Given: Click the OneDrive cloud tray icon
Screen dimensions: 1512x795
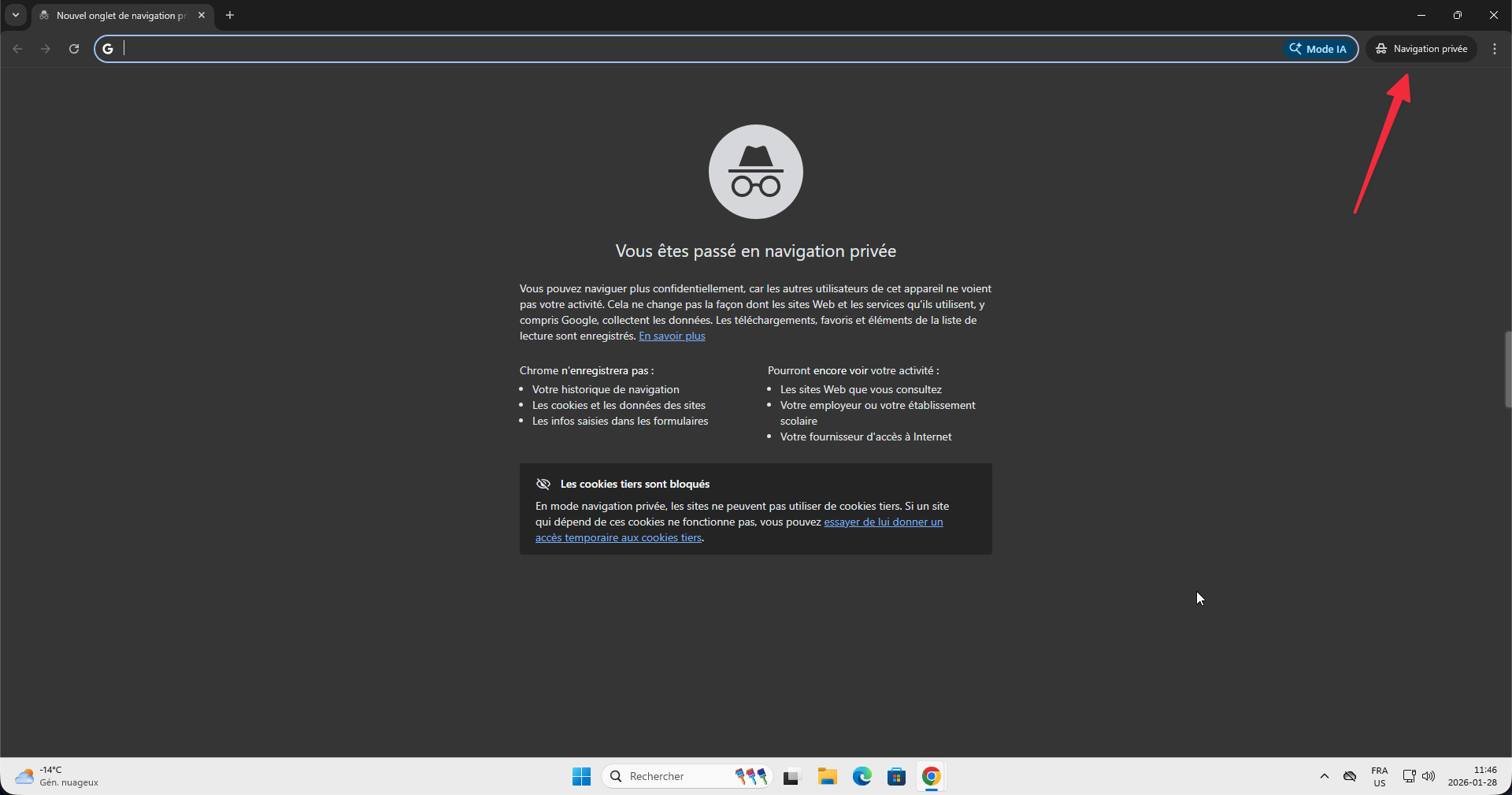Looking at the screenshot, I should 1350,776.
